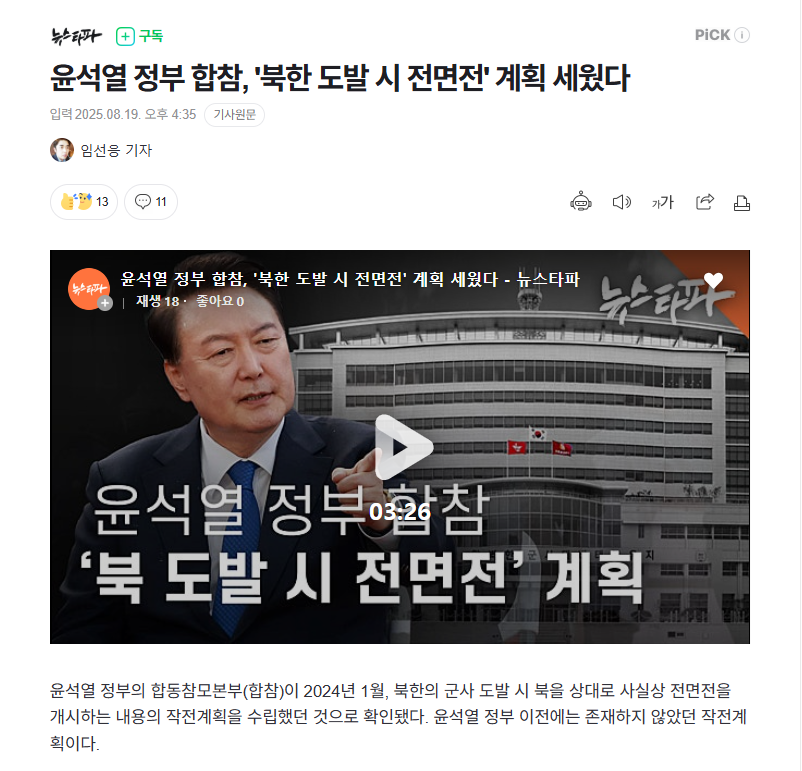The image size is (802, 771).
Task: Open video title link in player
Action: point(350,279)
